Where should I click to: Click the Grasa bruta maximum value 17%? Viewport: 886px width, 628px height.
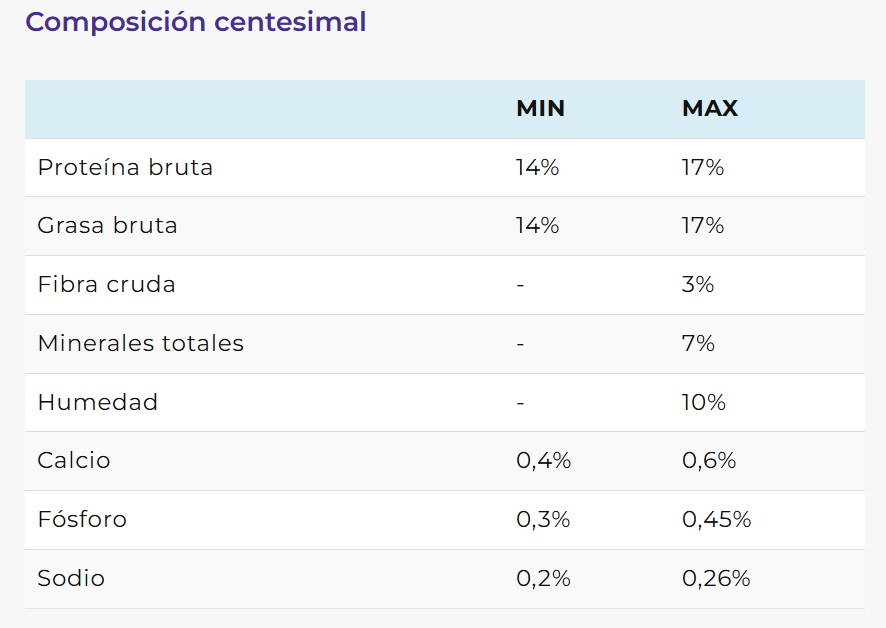[x=703, y=226]
